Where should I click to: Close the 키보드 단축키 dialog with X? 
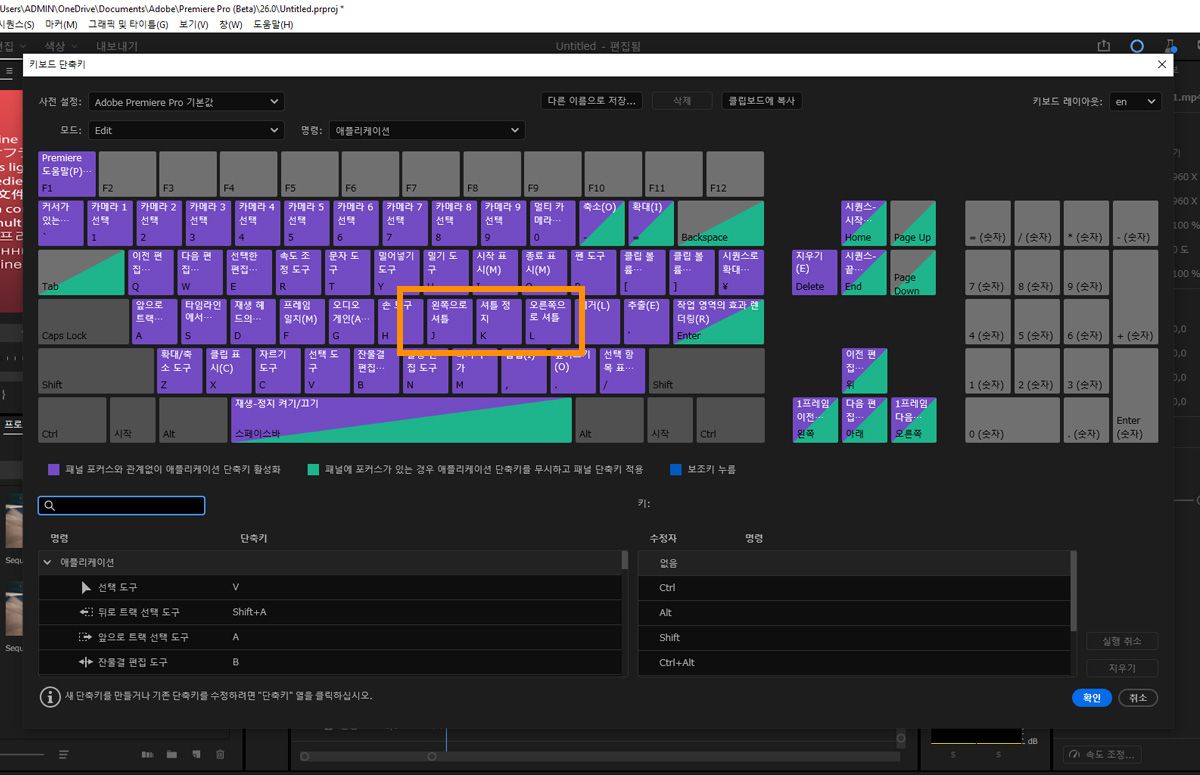[1161, 65]
